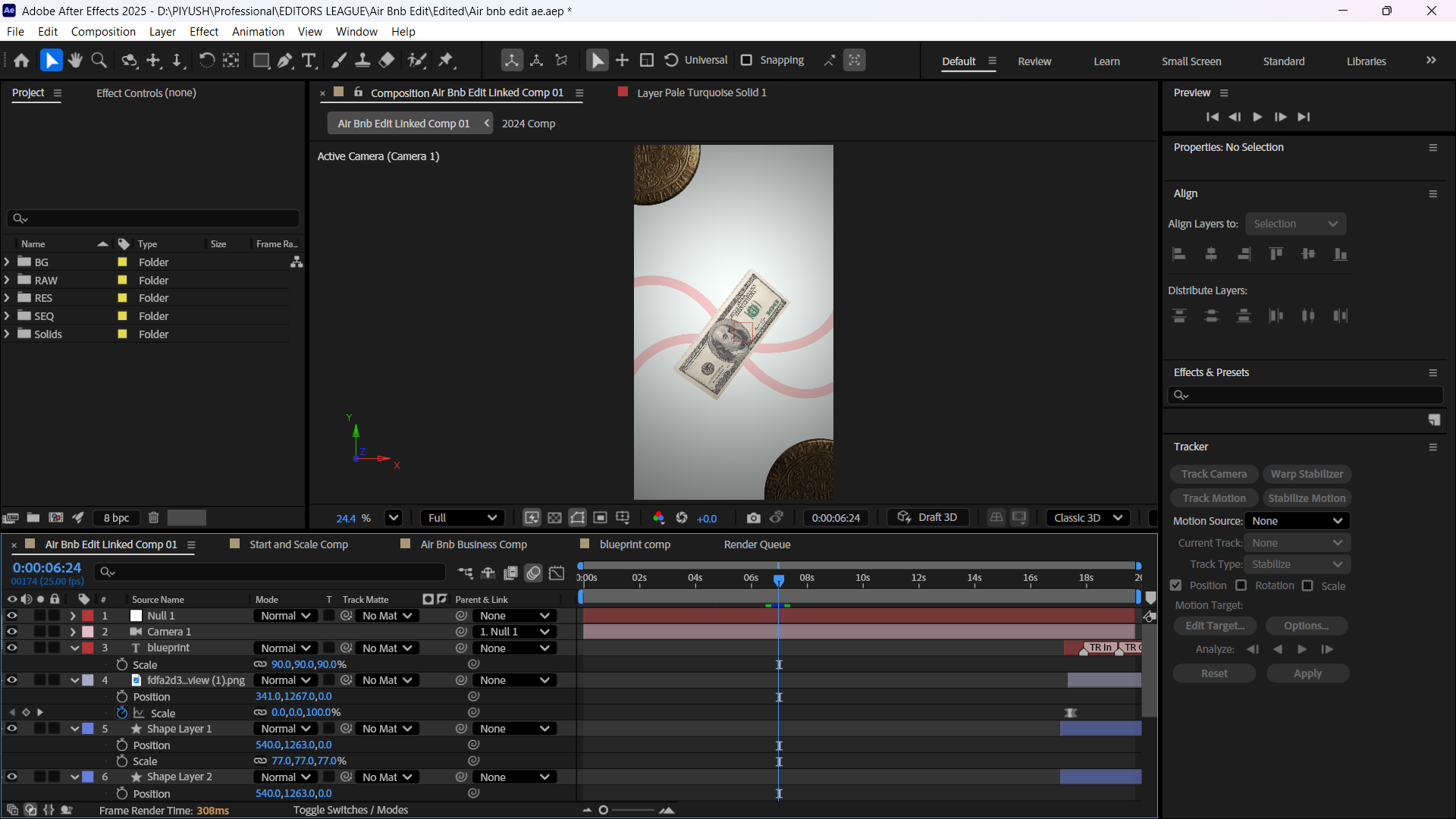Select the Horizontal Type tool
The image size is (1456, 819).
(309, 61)
